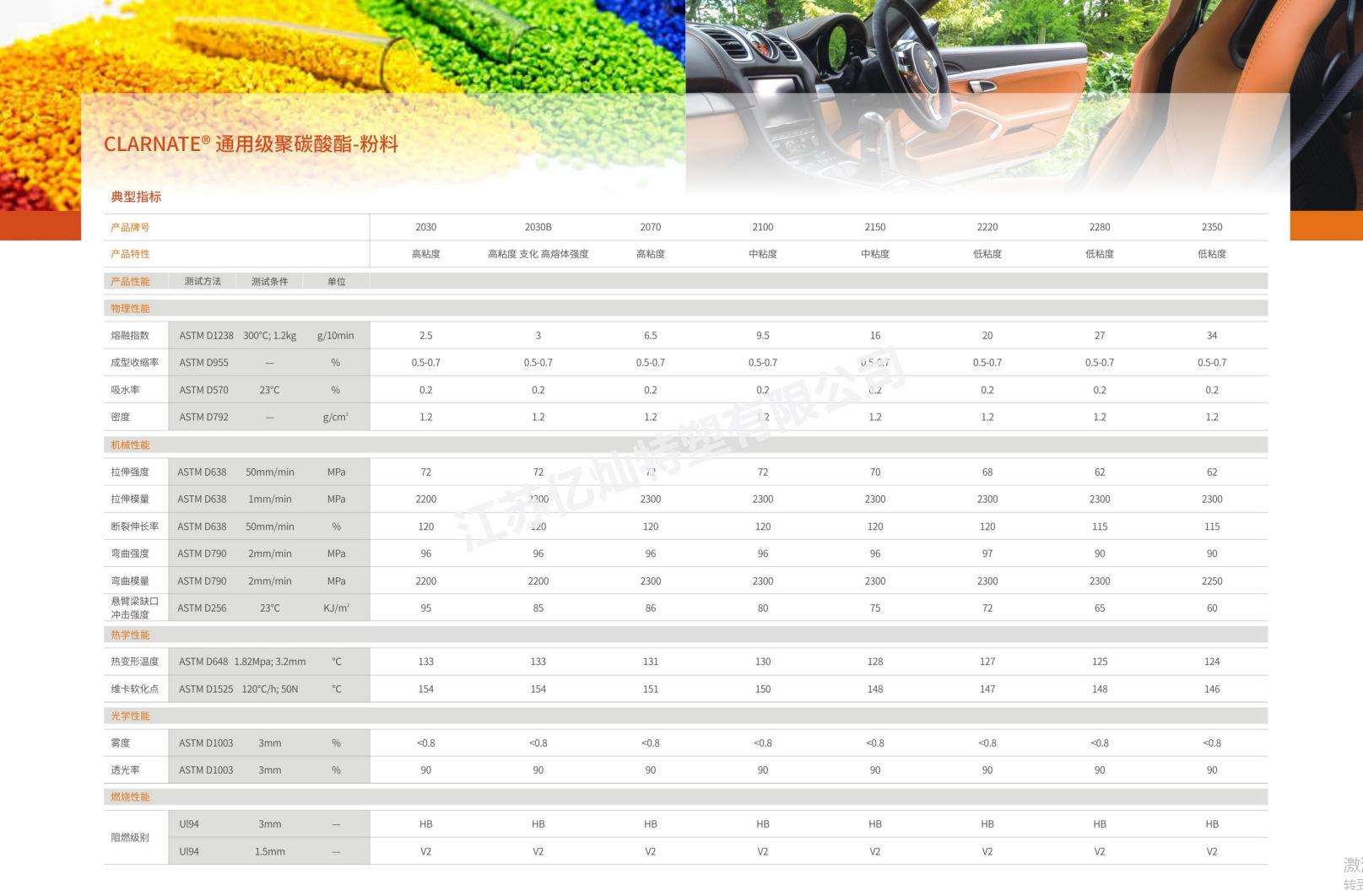
Task: Select the "典型指标" heading
Action: (136, 197)
